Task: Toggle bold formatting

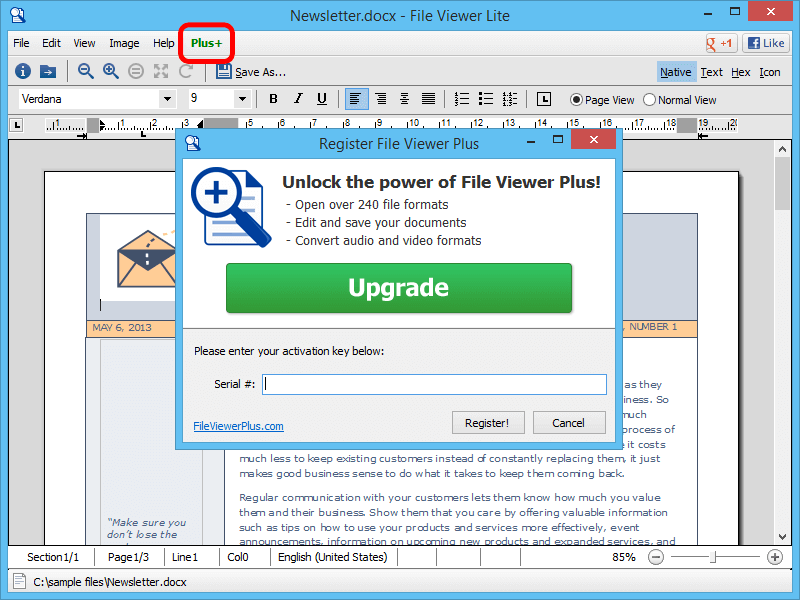Action: tap(273, 99)
